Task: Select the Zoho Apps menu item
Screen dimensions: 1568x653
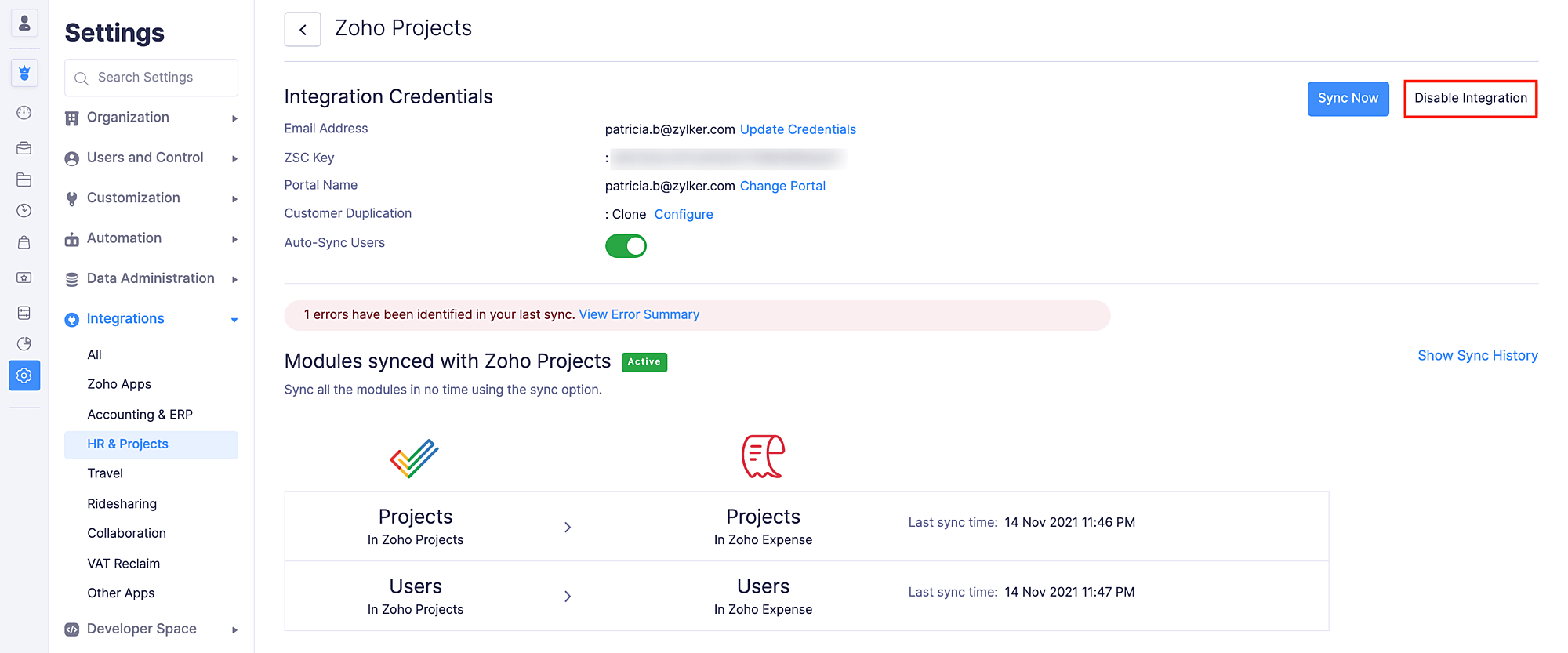Action: pyautogui.click(x=119, y=384)
